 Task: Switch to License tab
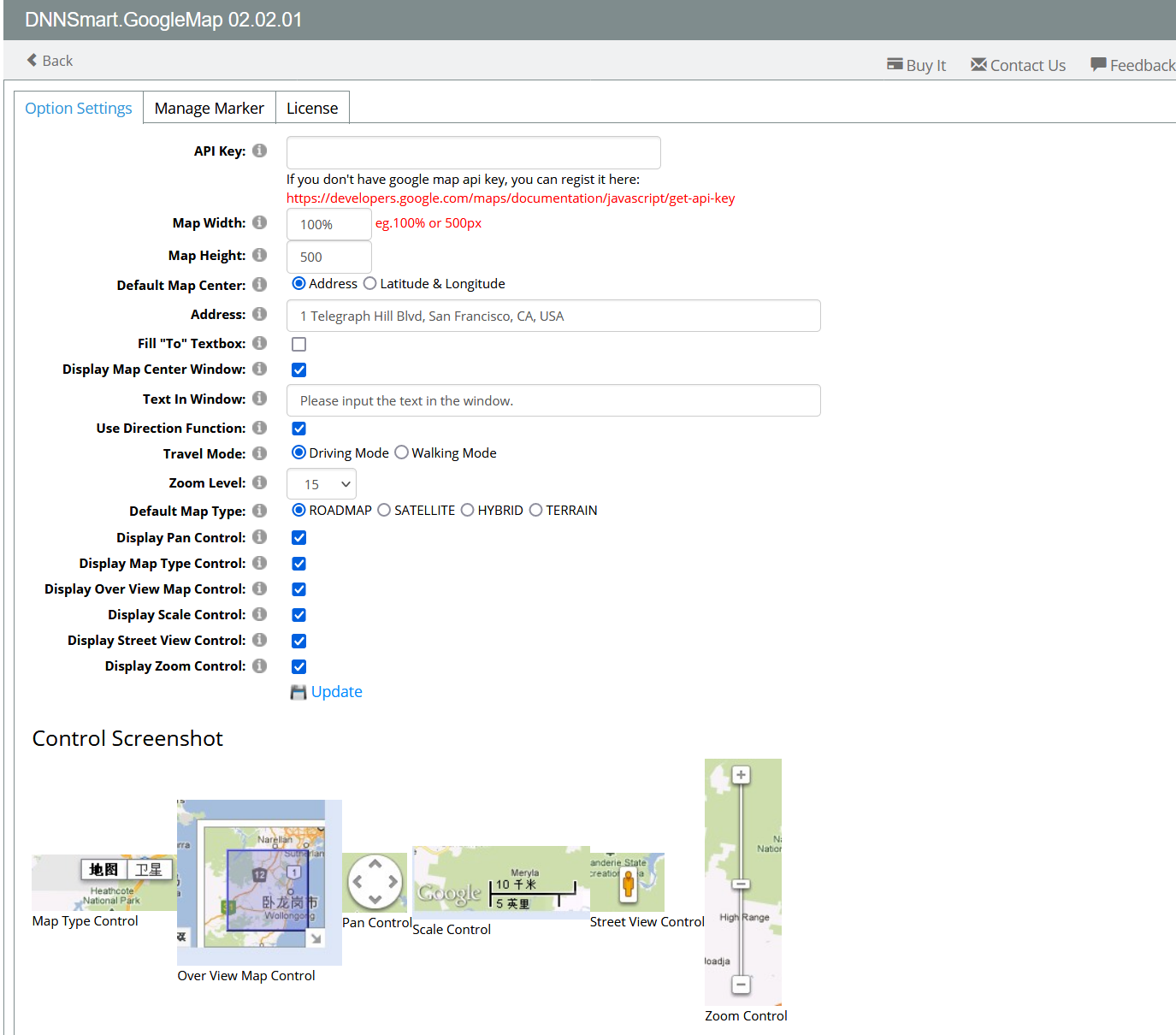pyautogui.click(x=312, y=108)
